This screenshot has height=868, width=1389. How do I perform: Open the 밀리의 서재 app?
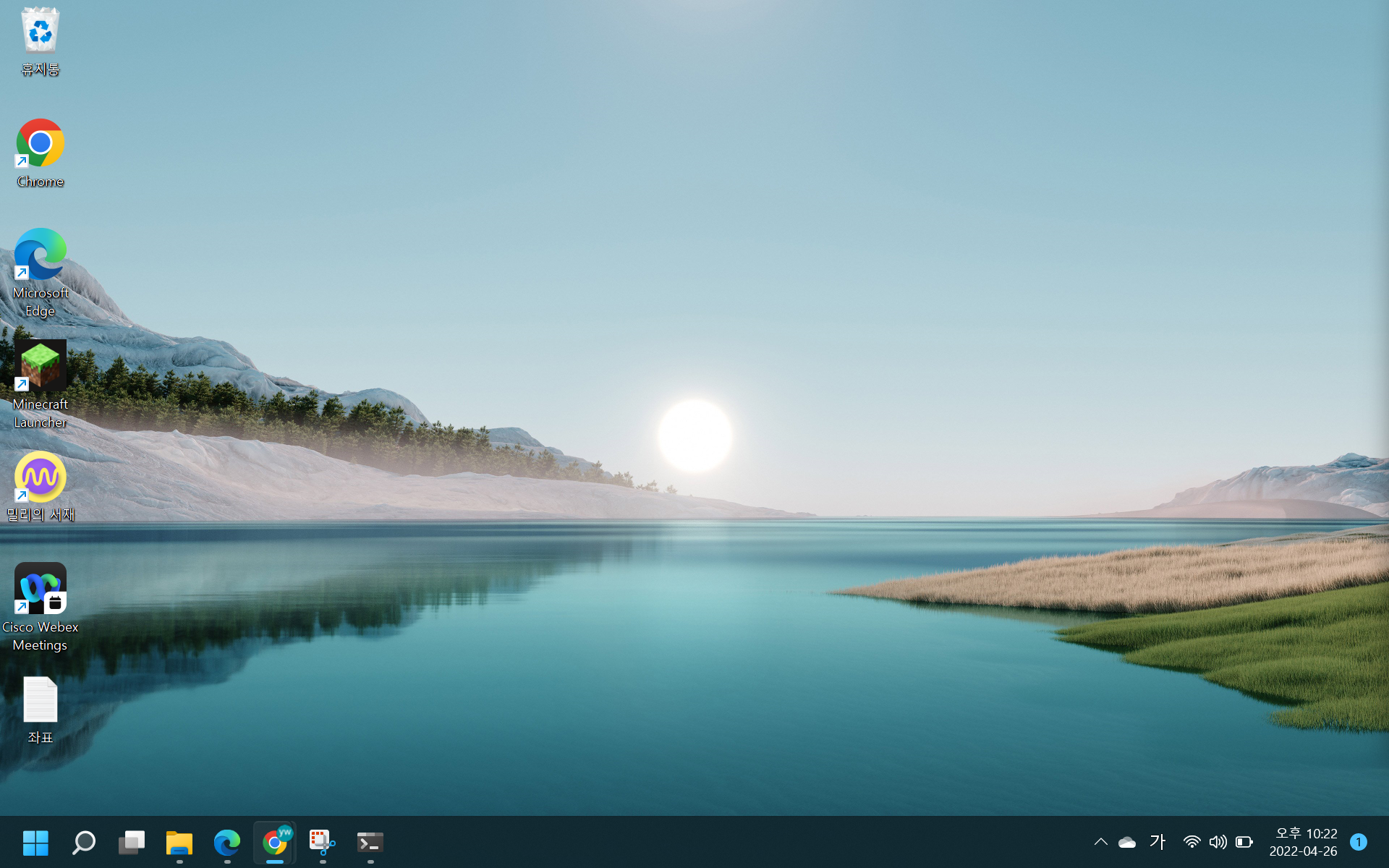(40, 477)
